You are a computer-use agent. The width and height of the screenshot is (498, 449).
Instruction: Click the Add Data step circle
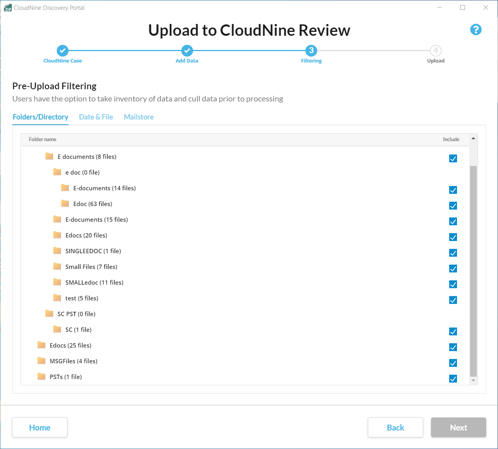click(x=187, y=51)
